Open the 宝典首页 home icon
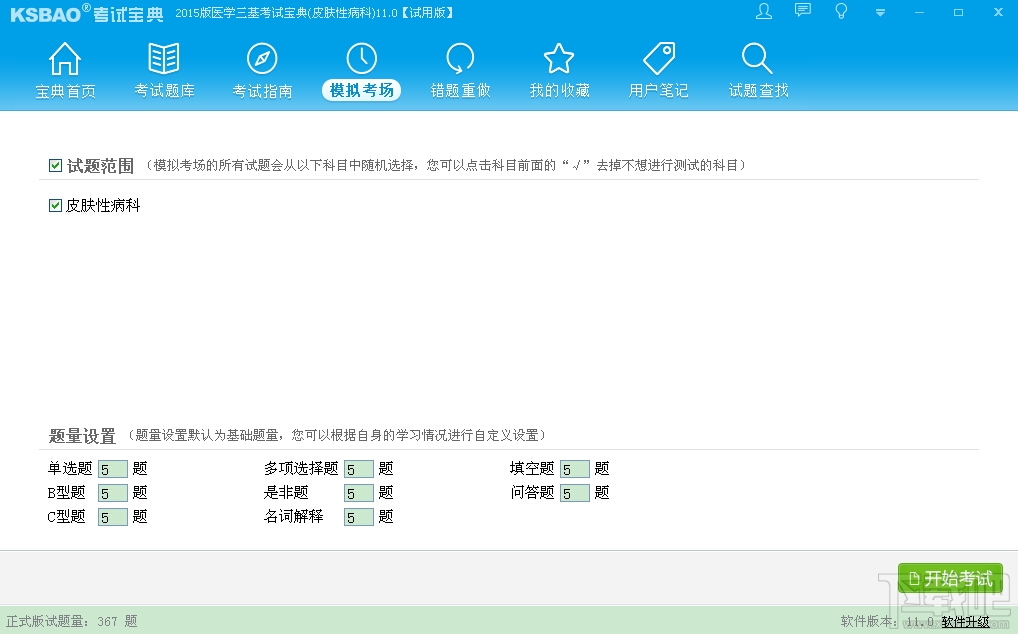Viewport: 1018px width, 634px height. tap(65, 71)
